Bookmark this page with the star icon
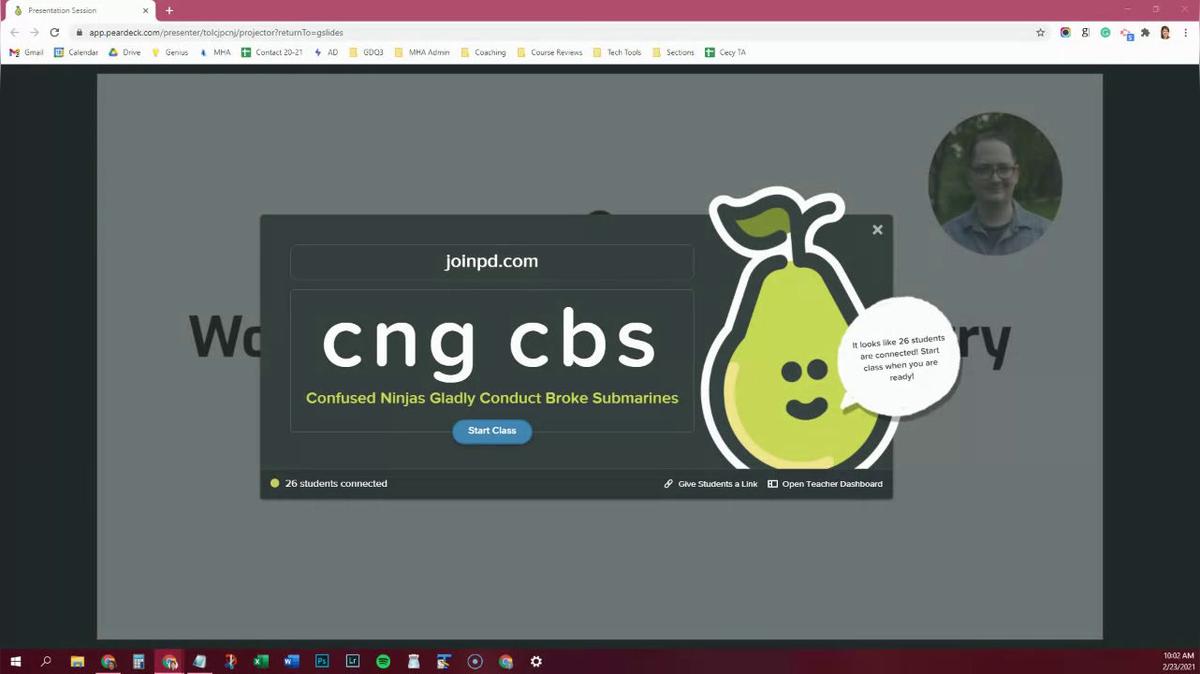 [1040, 32]
